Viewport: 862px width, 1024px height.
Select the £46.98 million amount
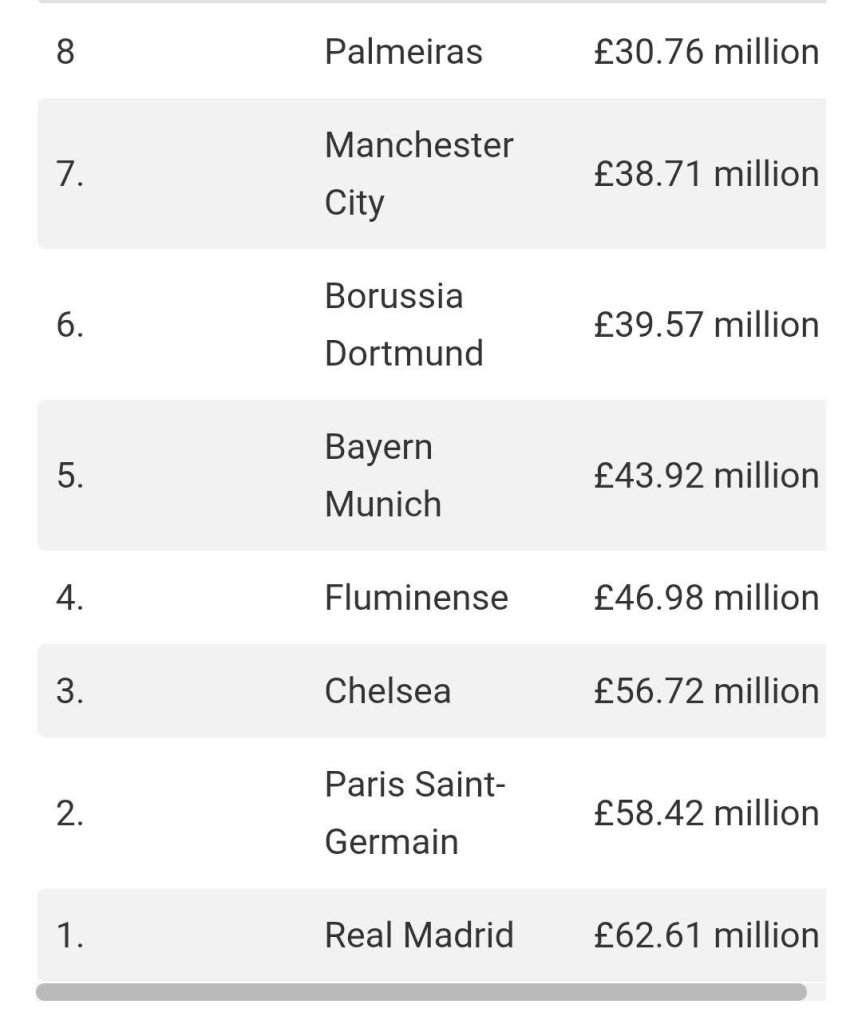707,598
